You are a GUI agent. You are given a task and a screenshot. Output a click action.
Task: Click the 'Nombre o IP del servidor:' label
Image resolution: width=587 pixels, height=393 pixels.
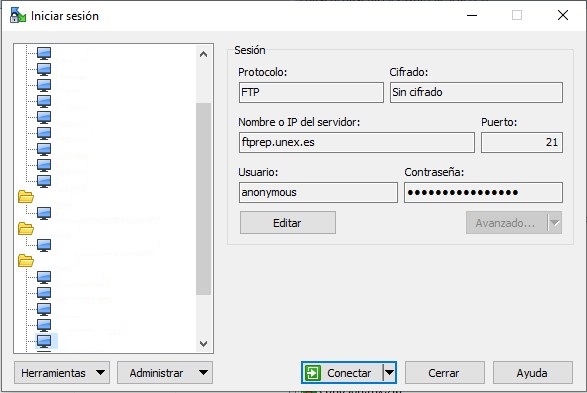[x=299, y=122]
